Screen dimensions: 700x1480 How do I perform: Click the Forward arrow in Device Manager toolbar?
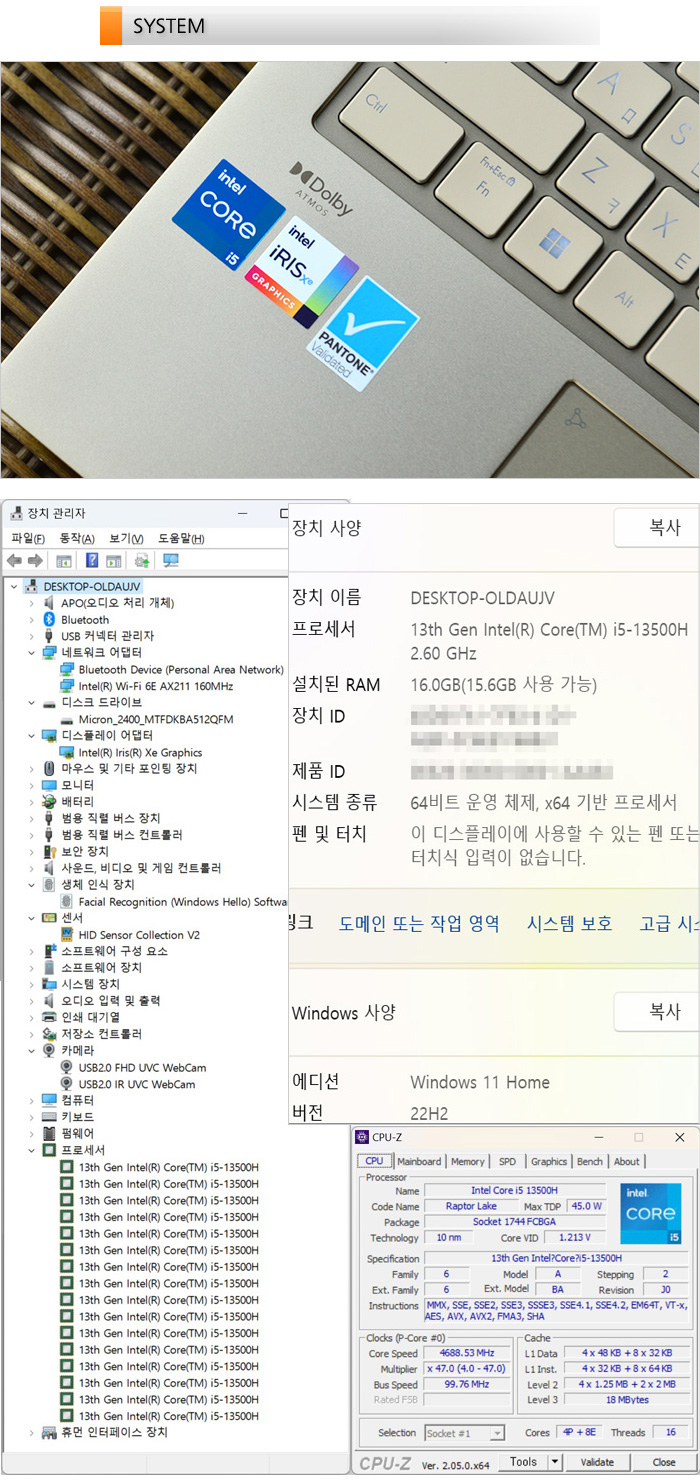pos(35,561)
